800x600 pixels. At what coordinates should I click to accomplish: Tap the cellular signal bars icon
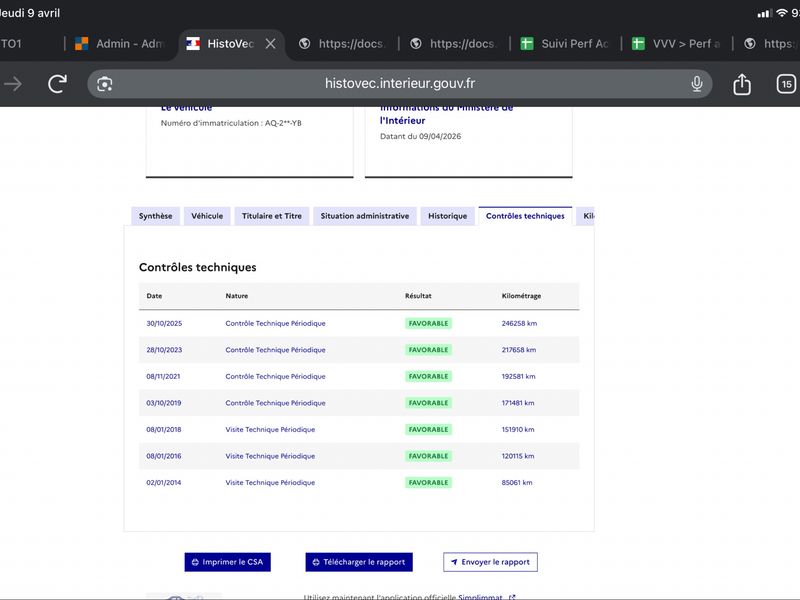[764, 13]
